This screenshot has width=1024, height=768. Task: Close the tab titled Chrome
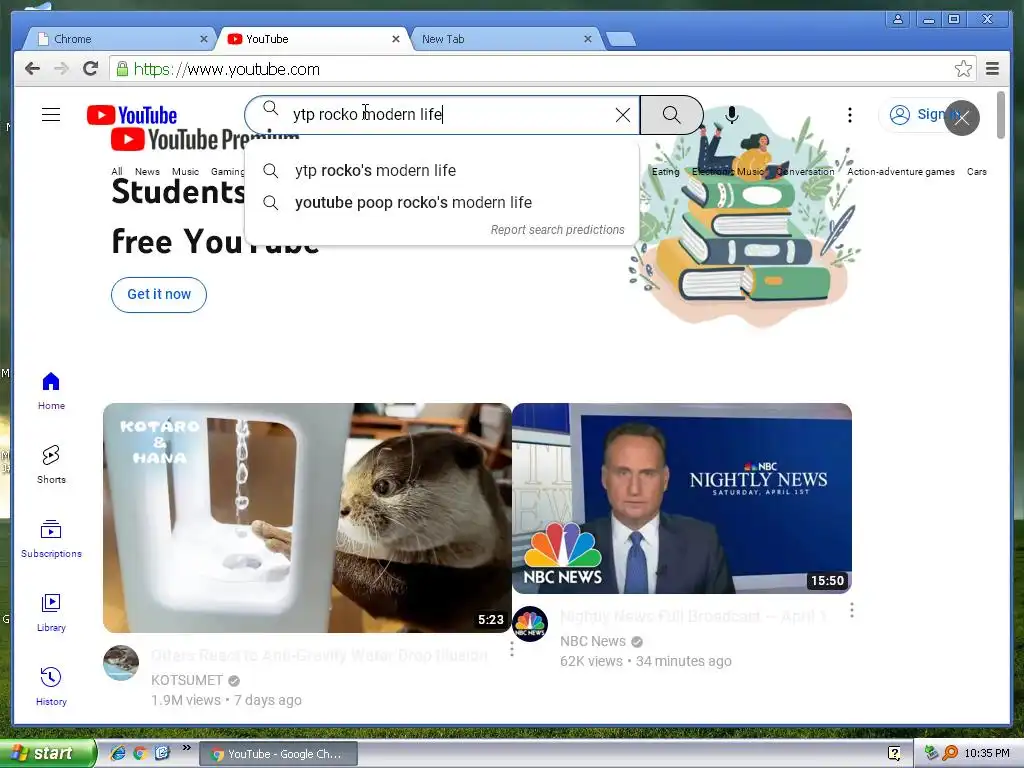pos(204,39)
